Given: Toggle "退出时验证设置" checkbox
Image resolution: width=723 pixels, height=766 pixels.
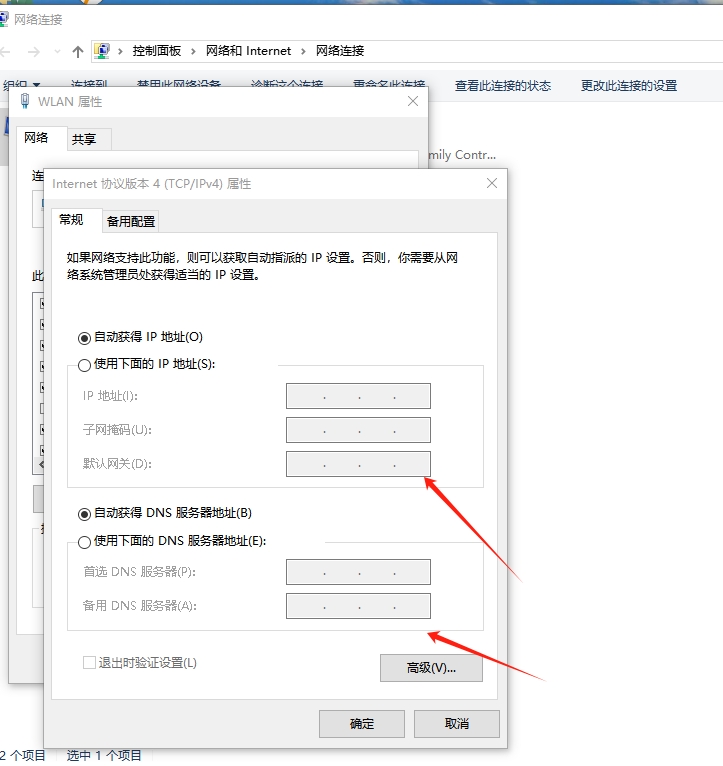Looking at the screenshot, I should coord(89,663).
